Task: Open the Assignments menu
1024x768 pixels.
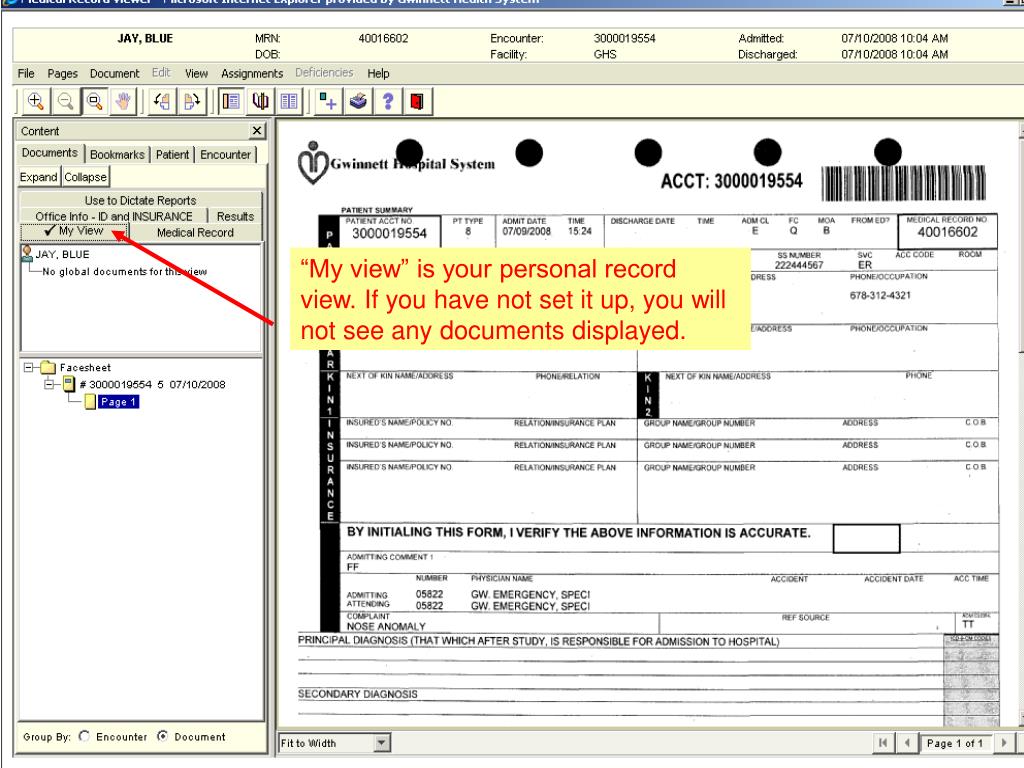Action: click(x=252, y=73)
